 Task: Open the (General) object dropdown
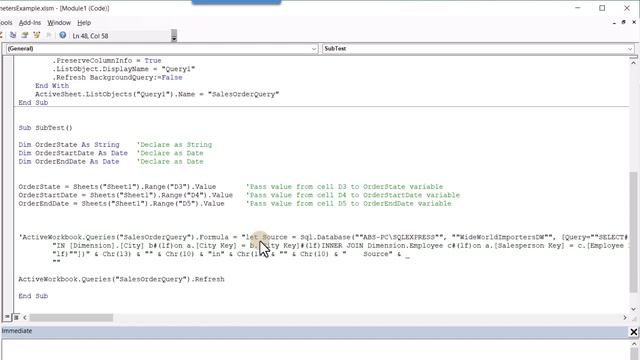pyautogui.click(x=162, y=49)
